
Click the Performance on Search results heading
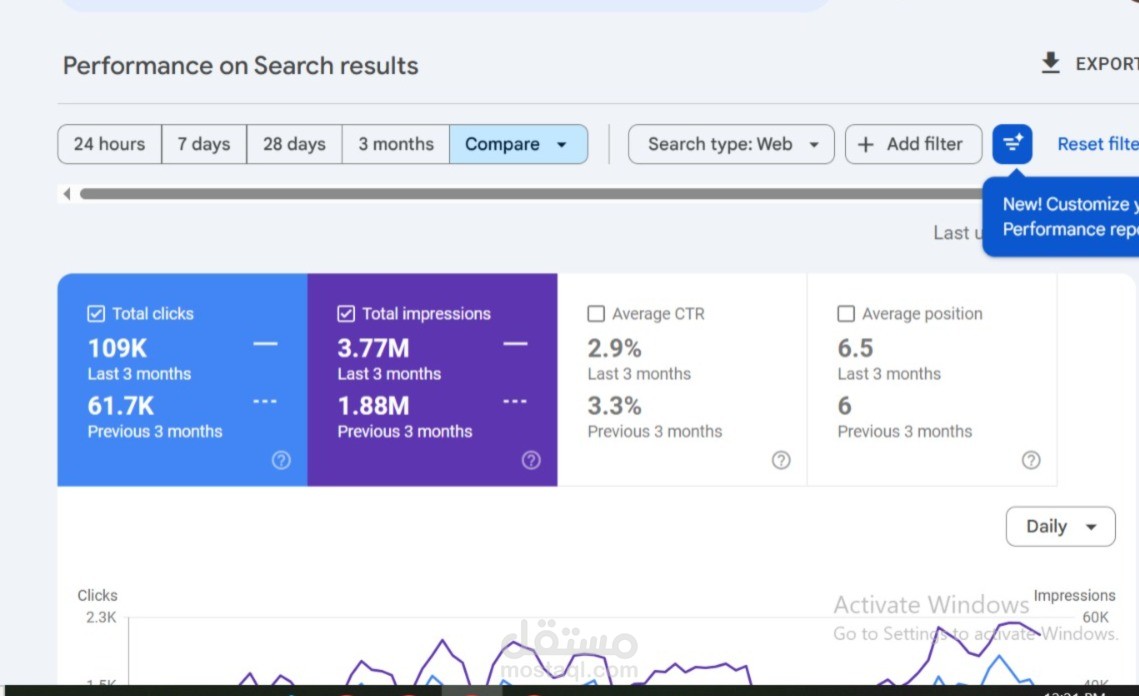tap(240, 65)
